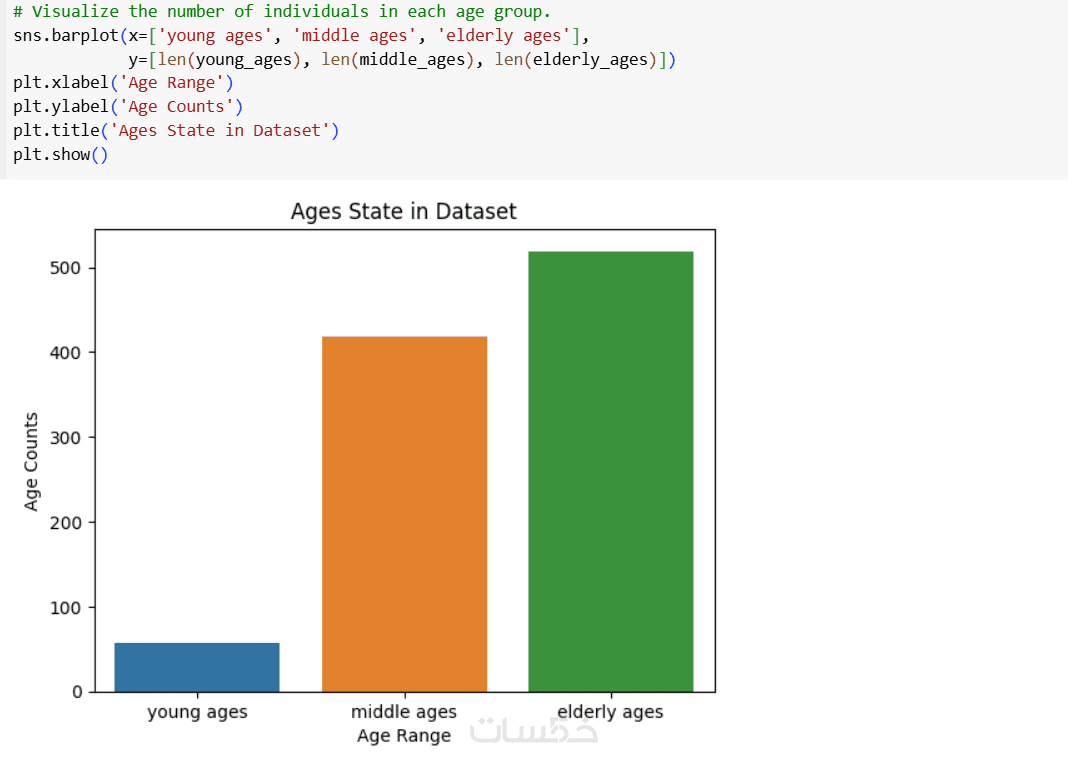Click the gray Arabic watermark near chart bottom

pyautogui.click(x=533, y=730)
